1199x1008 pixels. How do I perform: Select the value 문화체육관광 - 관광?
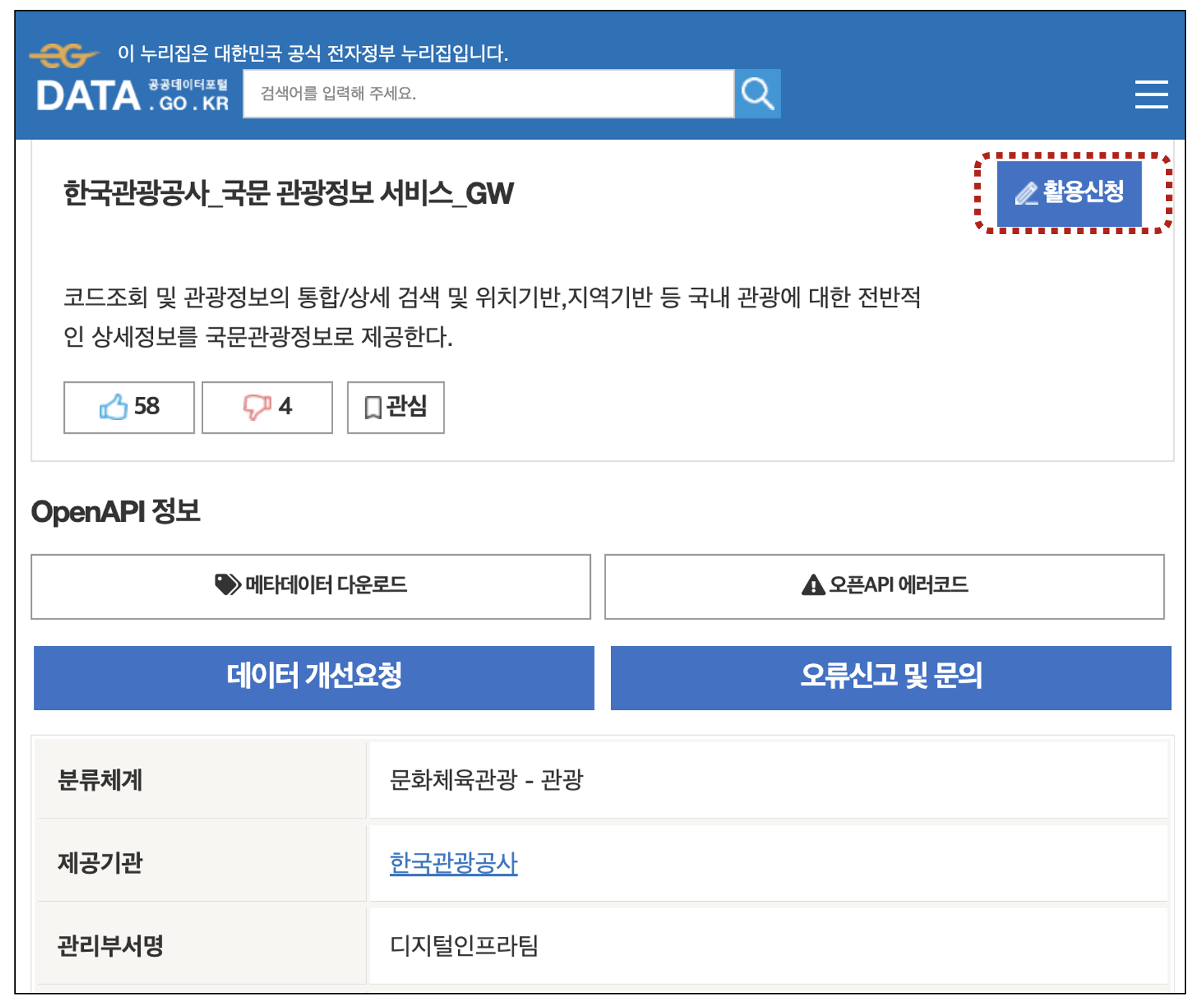click(x=486, y=779)
